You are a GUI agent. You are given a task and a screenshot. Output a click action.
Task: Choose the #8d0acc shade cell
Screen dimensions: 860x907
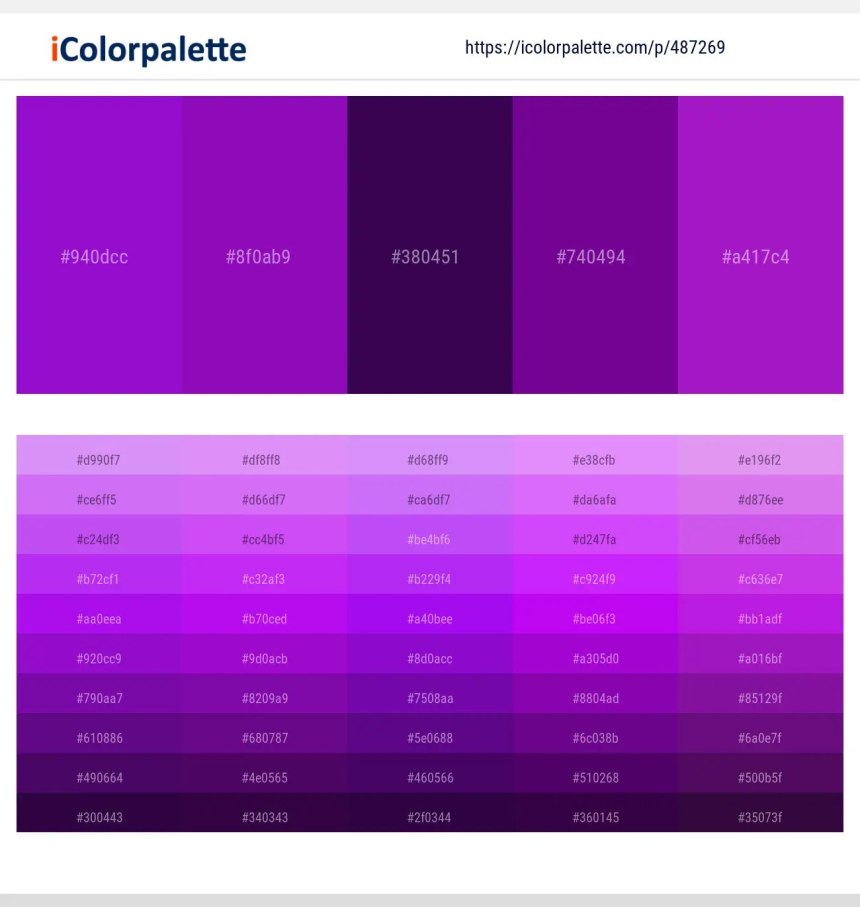point(430,654)
